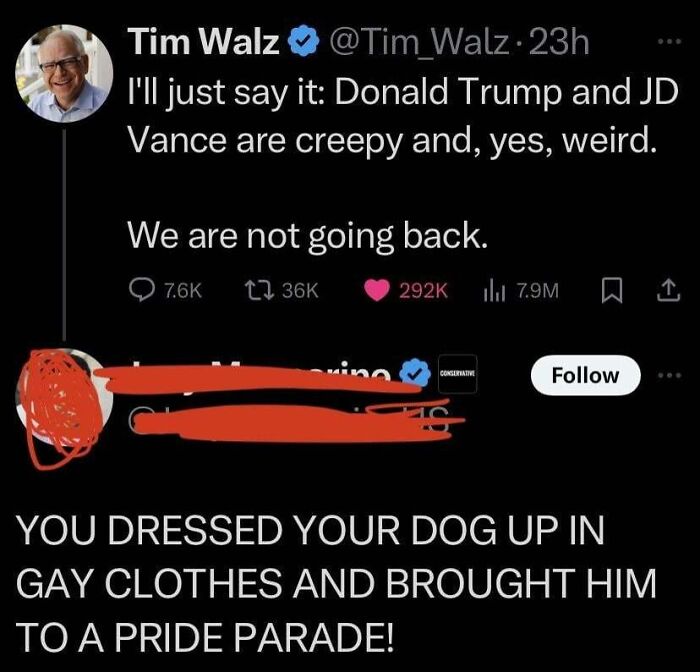The image size is (700, 672).
Task: Click Tim Walz's profile photo
Action: pyautogui.click(x=64, y=73)
